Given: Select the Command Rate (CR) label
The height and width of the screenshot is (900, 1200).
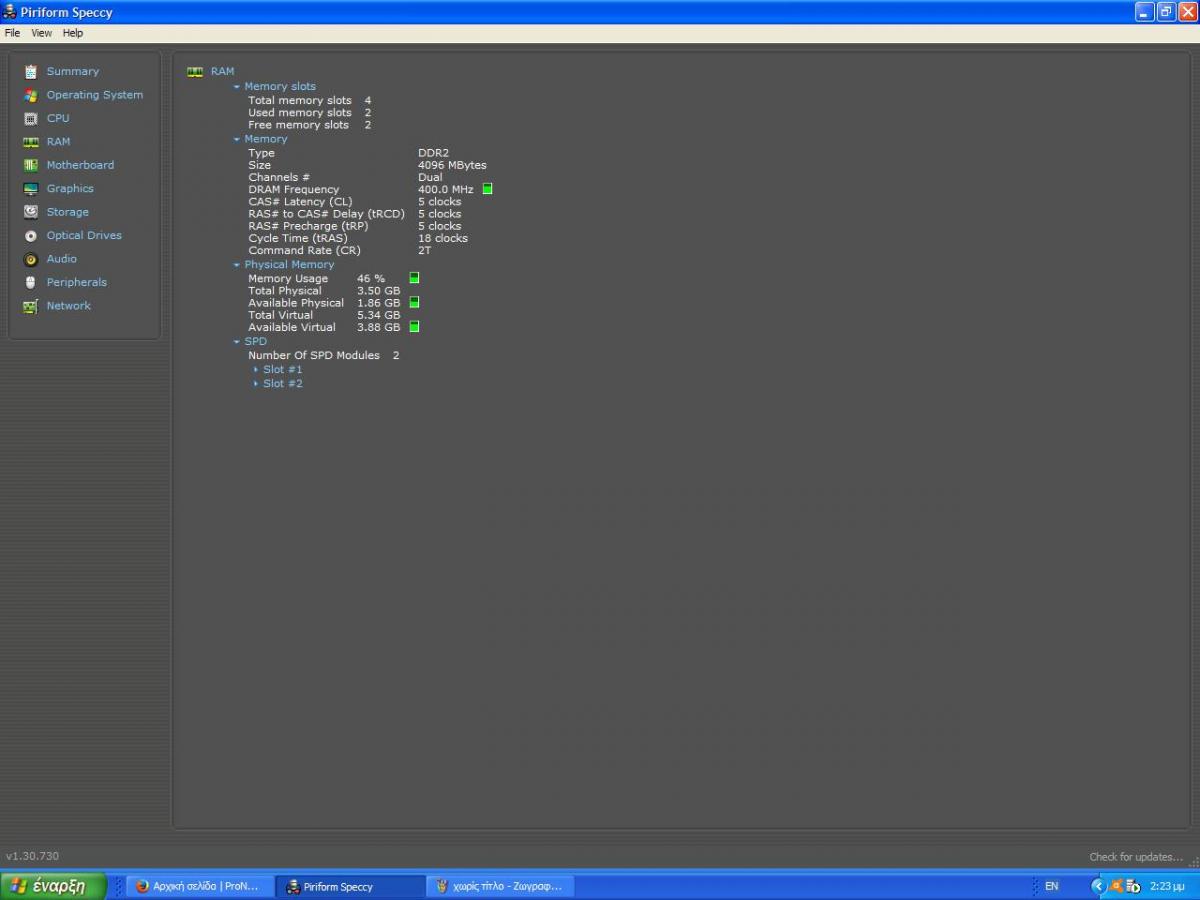Looking at the screenshot, I should tap(304, 250).
